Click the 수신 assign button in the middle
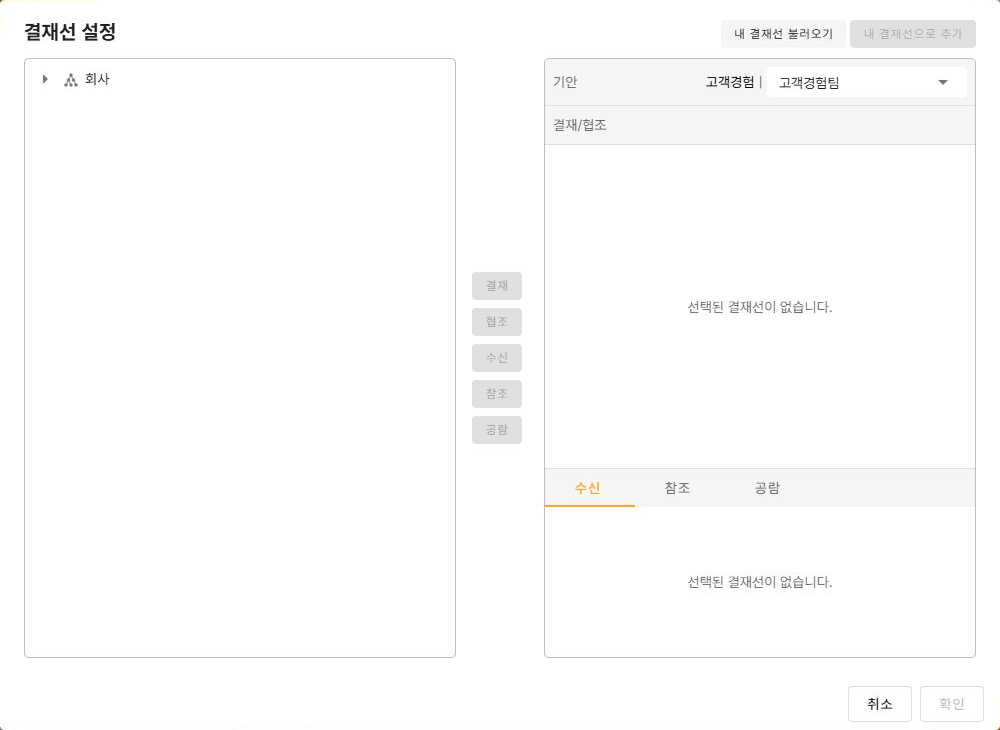Viewport: 1000px width, 730px height. pyautogui.click(x=497, y=358)
